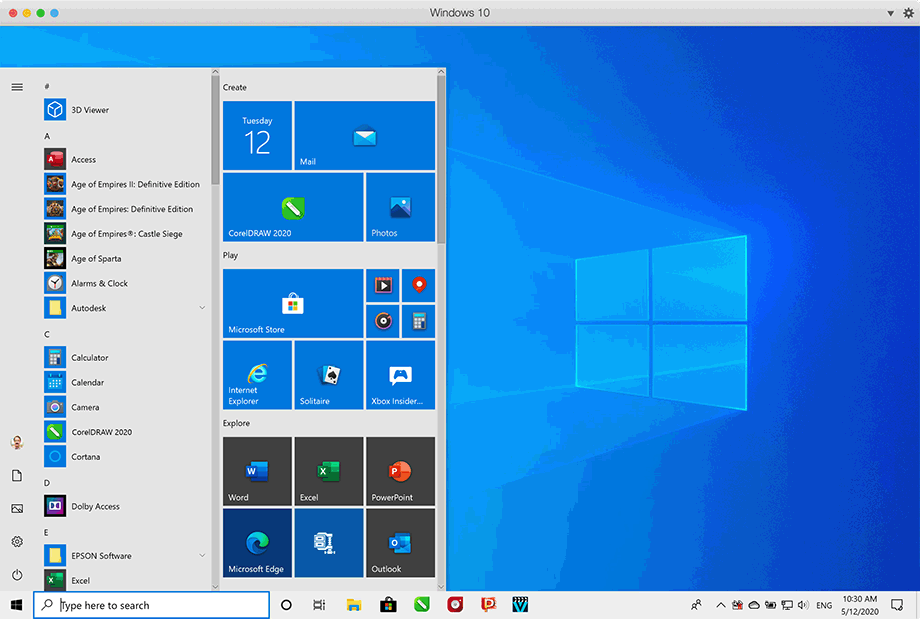920x619 pixels.
Task: Open the Maps small tile
Action: click(x=418, y=285)
